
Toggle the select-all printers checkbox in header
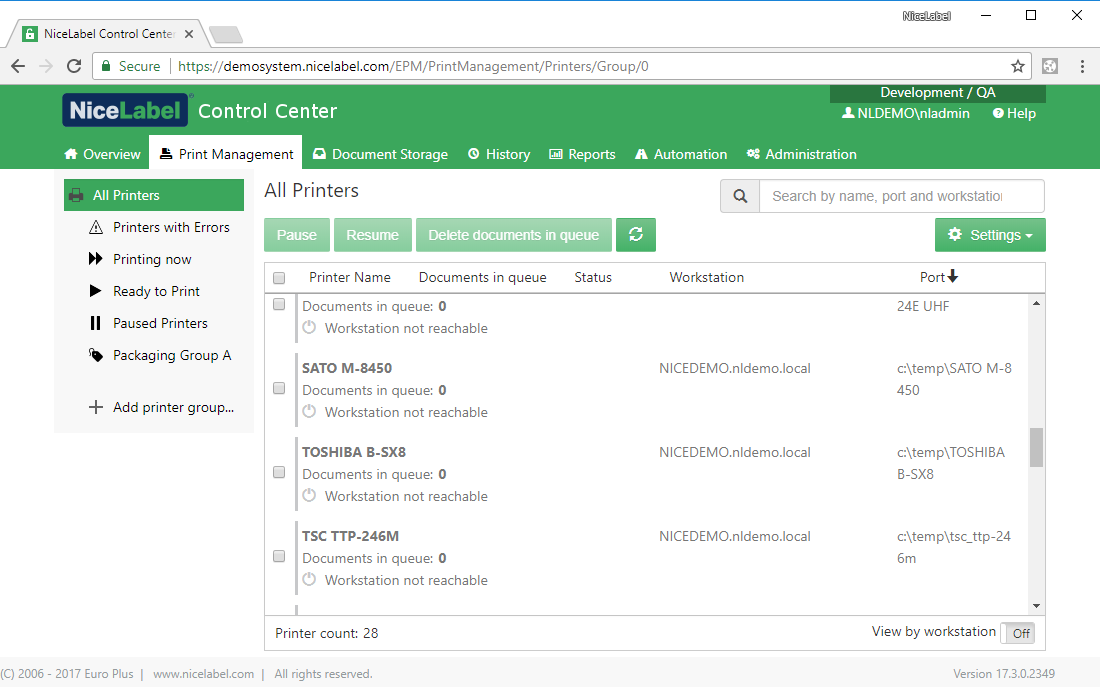279,278
